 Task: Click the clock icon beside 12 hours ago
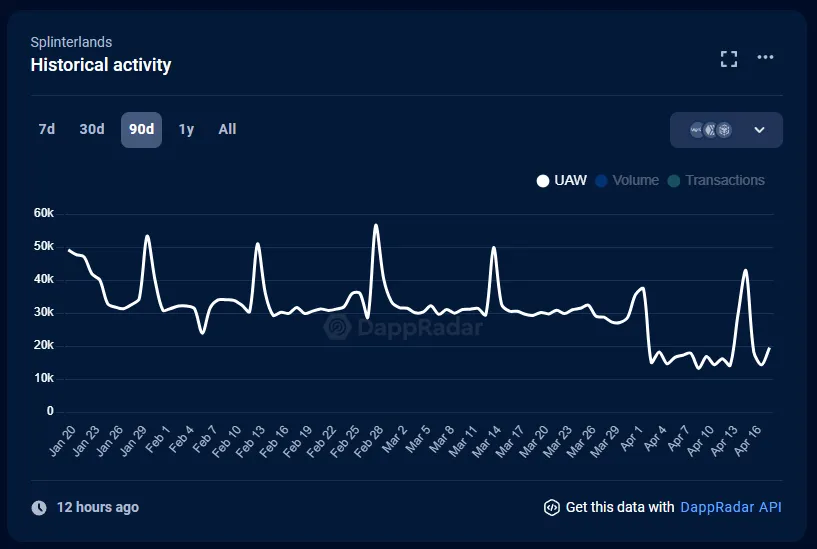(x=39, y=507)
